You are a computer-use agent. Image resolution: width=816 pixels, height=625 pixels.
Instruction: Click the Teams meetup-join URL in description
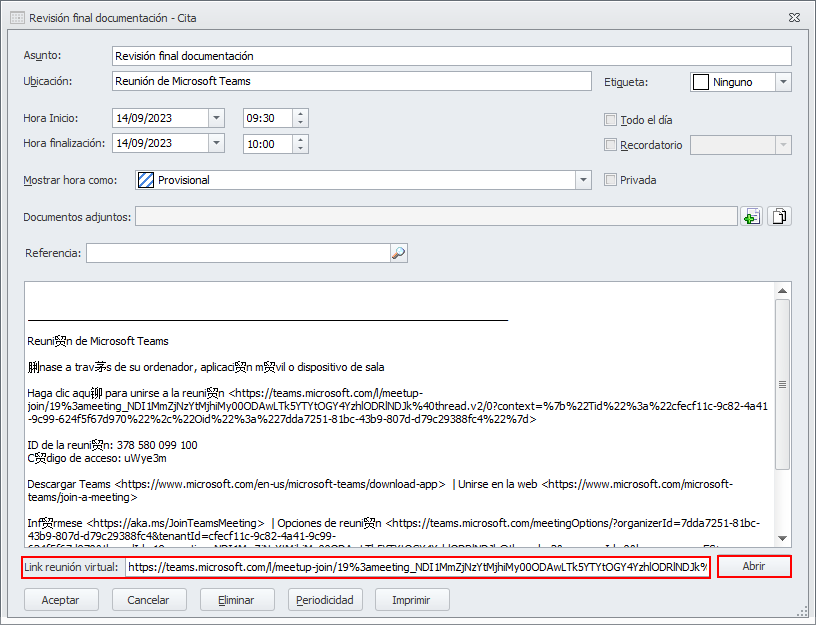(398, 406)
